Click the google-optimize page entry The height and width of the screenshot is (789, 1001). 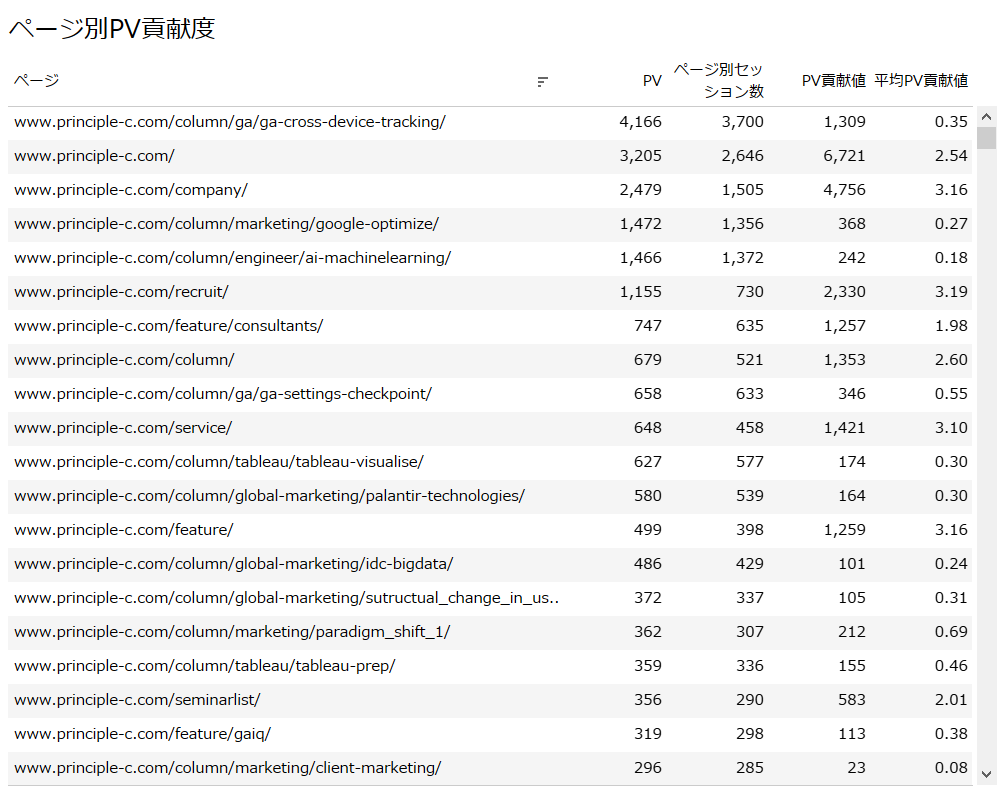click(x=226, y=224)
